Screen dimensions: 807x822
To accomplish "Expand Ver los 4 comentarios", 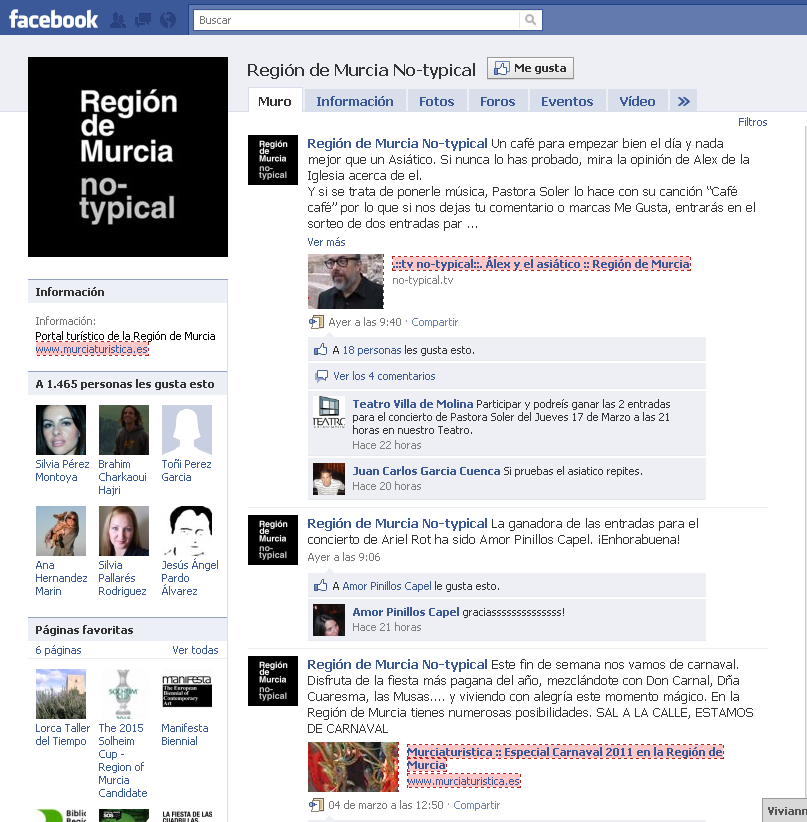I will pyautogui.click(x=384, y=376).
